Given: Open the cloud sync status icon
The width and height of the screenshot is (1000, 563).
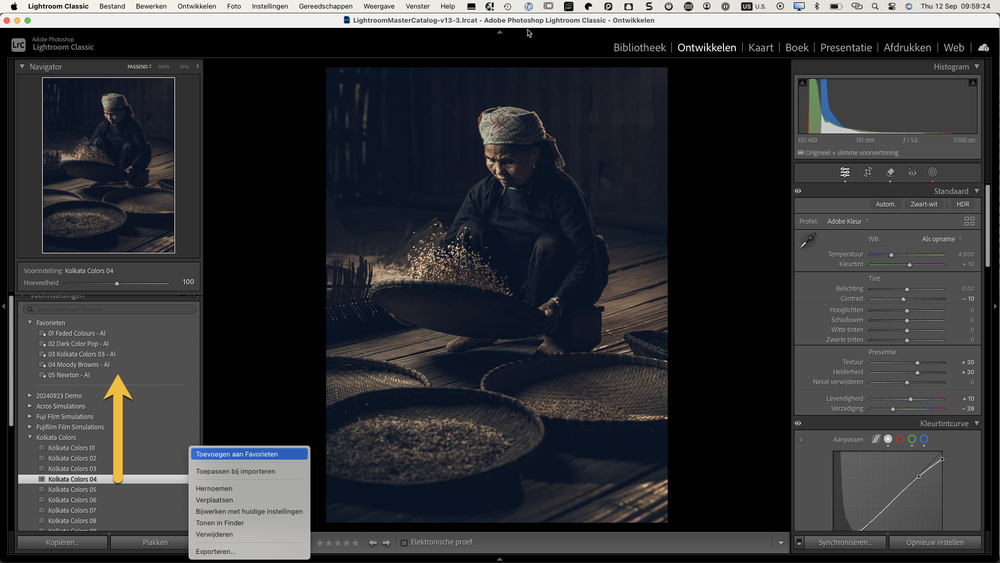Looking at the screenshot, I should (983, 47).
